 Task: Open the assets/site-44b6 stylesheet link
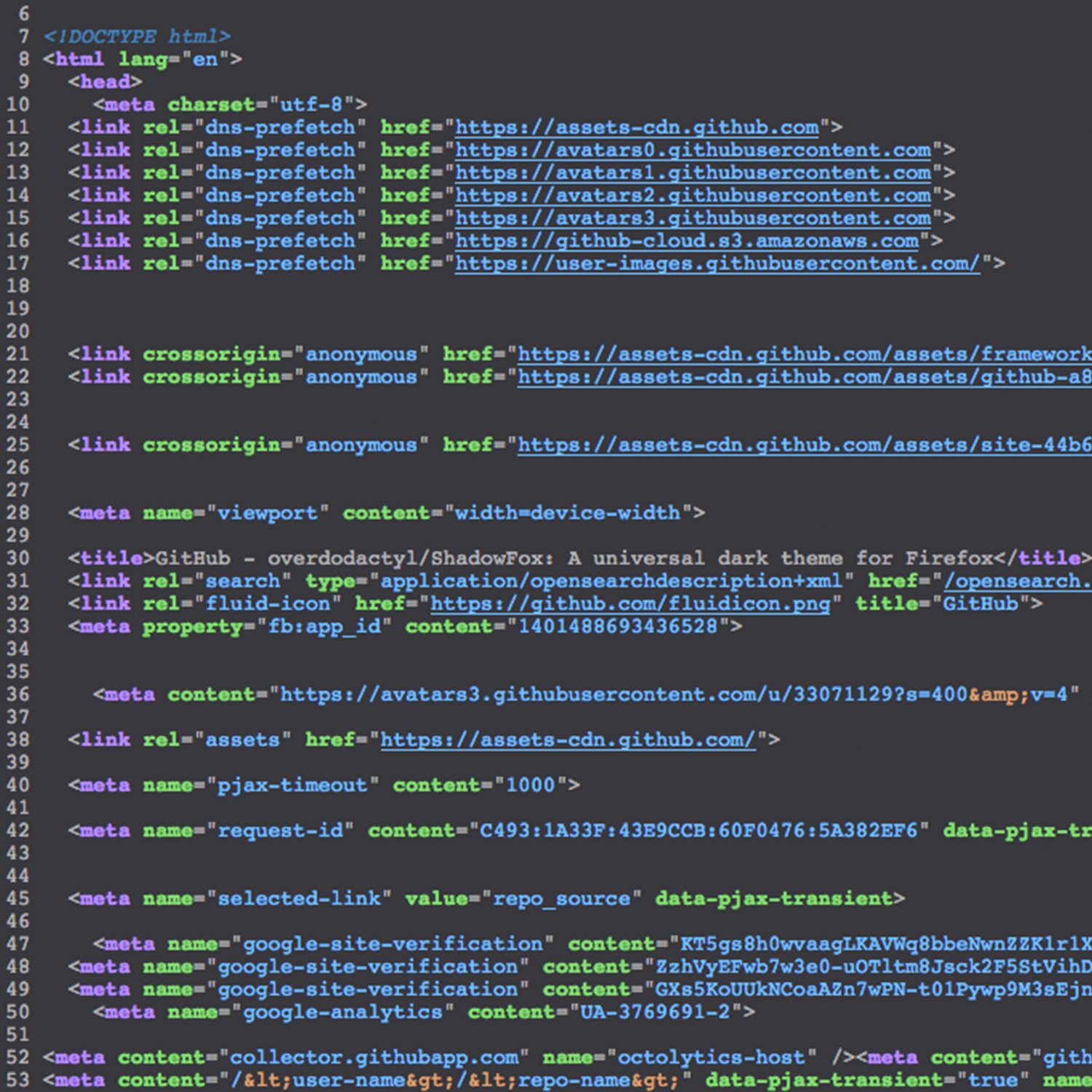click(x=804, y=444)
